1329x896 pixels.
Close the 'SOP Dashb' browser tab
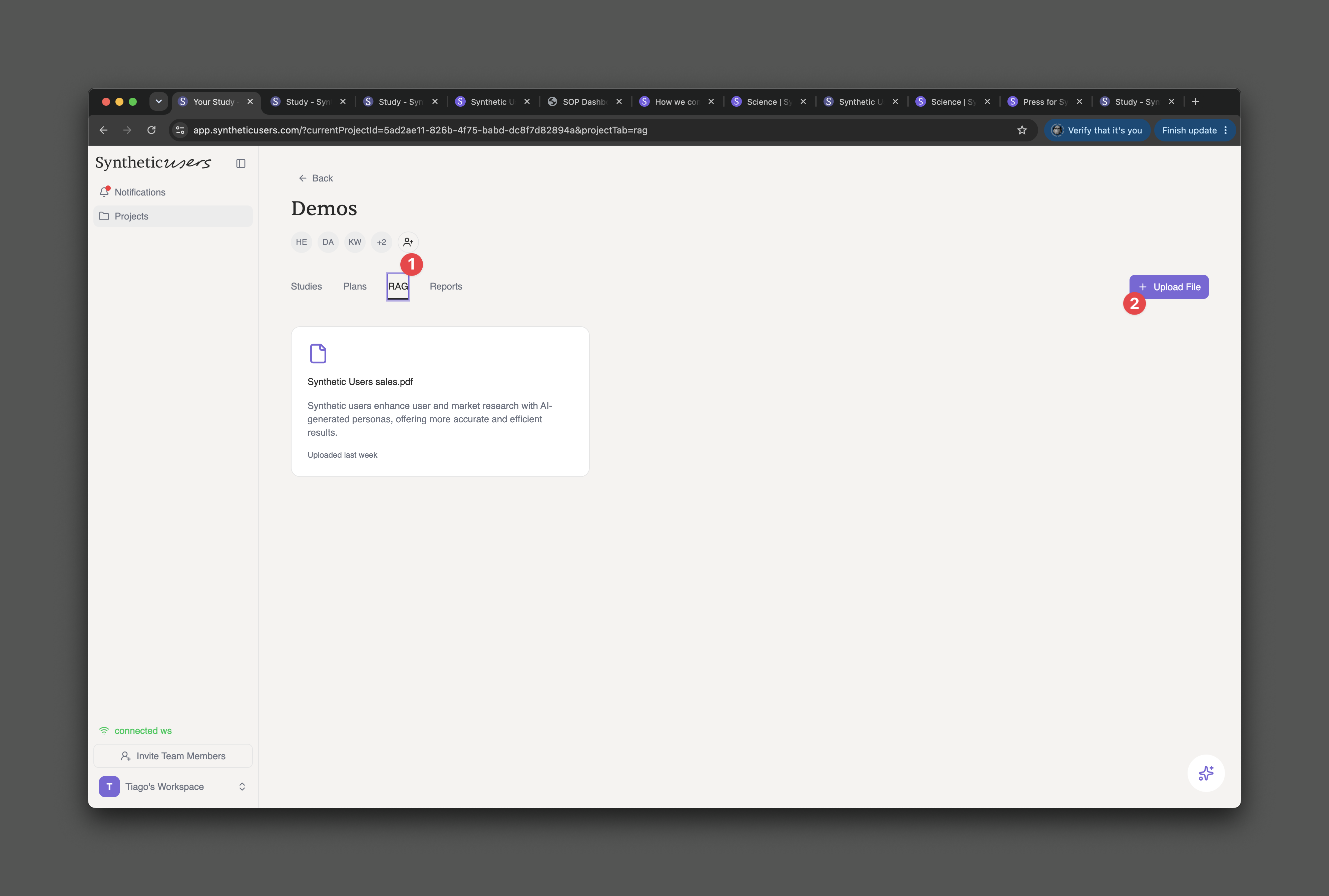(619, 102)
